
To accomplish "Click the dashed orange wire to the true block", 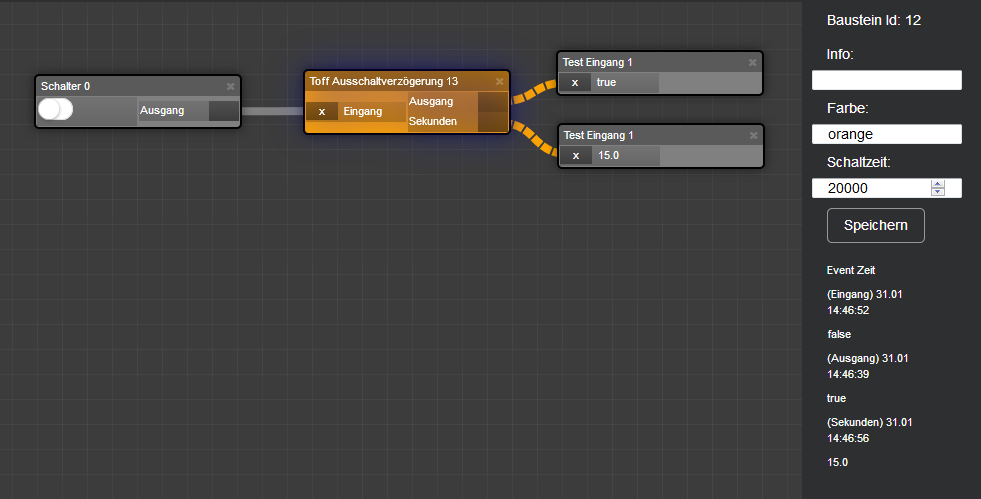I will 534,91.
